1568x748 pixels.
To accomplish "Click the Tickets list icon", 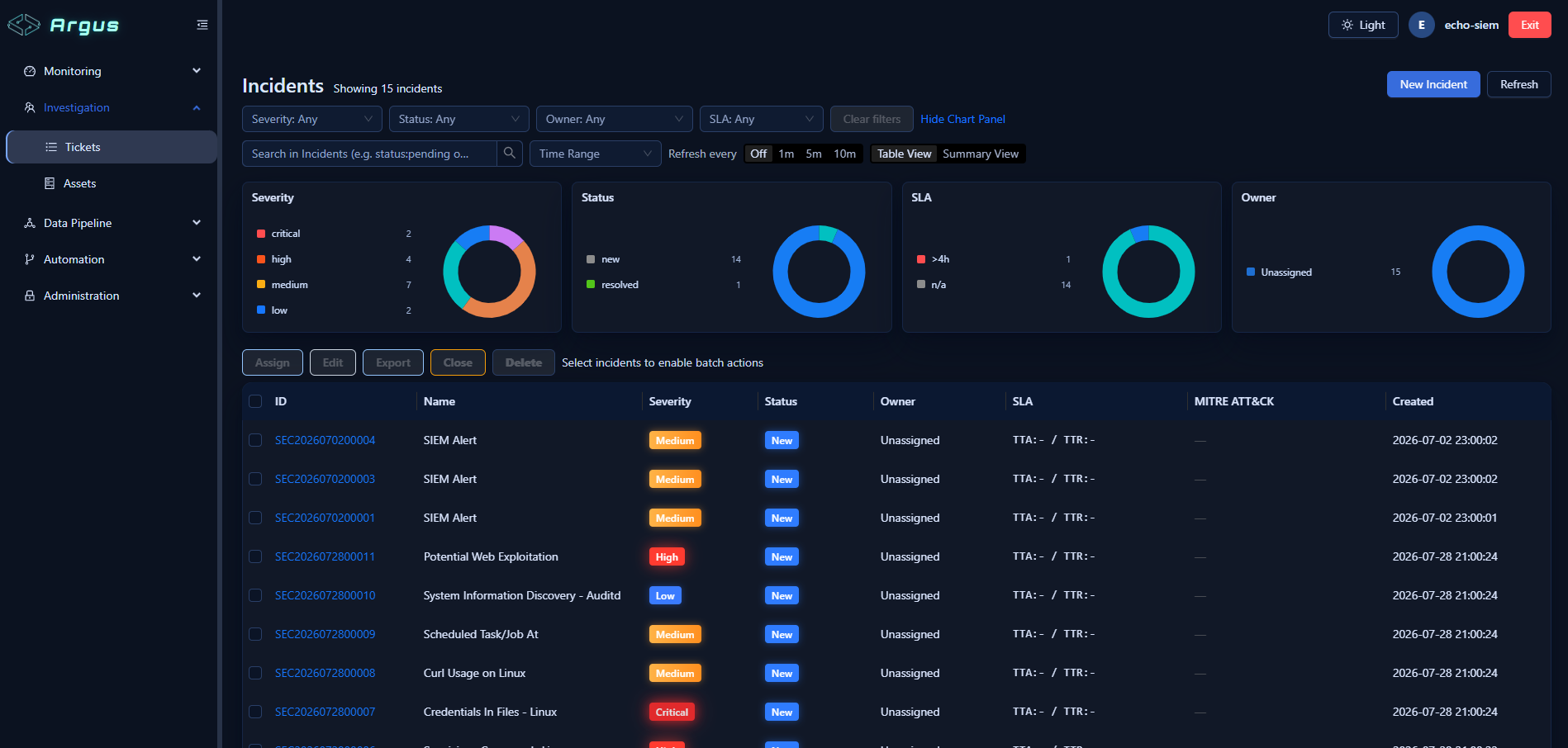I will click(51, 147).
